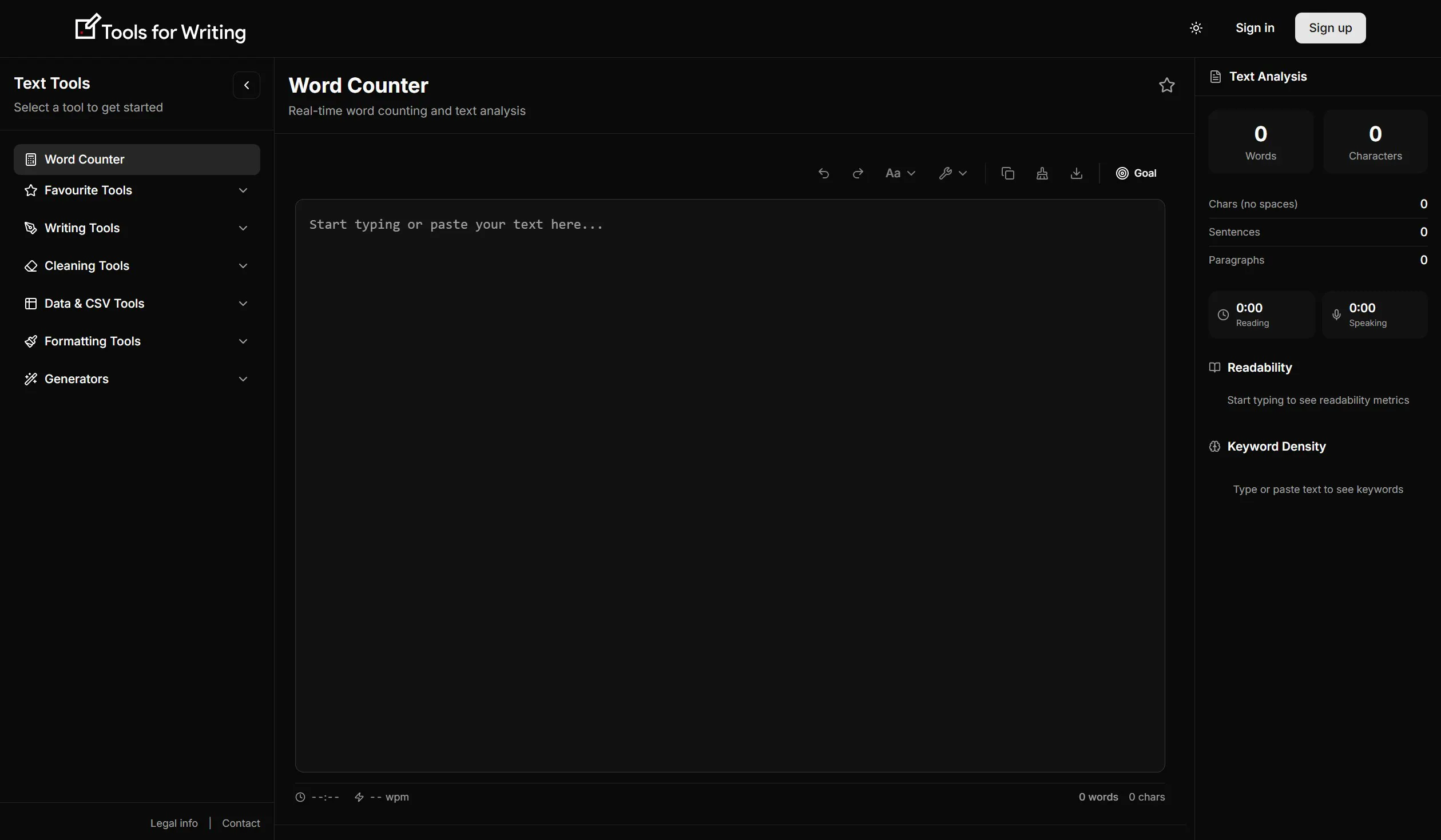Click the Text Analysis panel heading
1441x840 pixels.
point(1268,77)
